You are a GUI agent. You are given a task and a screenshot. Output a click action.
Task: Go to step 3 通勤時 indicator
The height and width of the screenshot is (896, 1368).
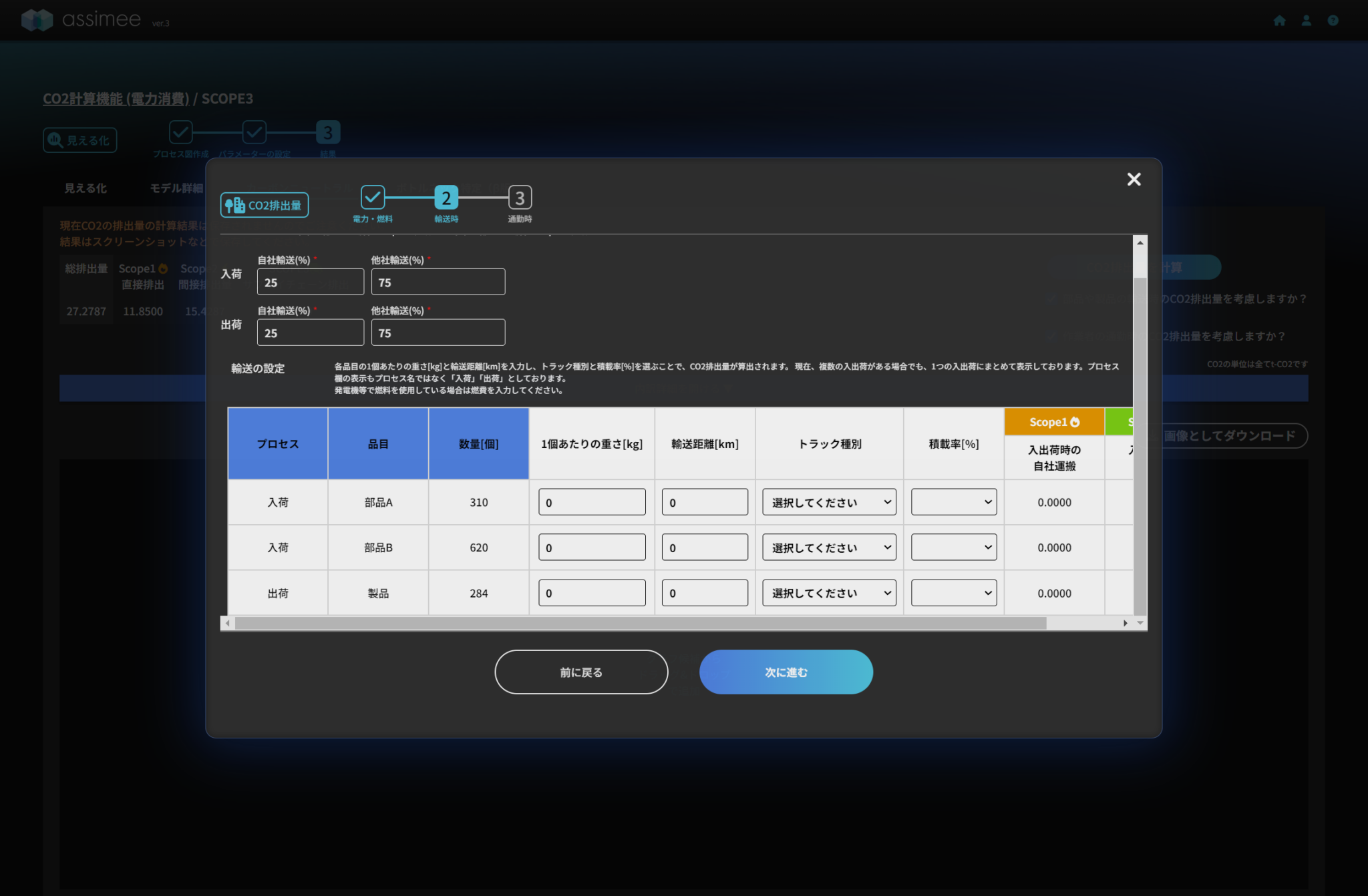(x=520, y=198)
